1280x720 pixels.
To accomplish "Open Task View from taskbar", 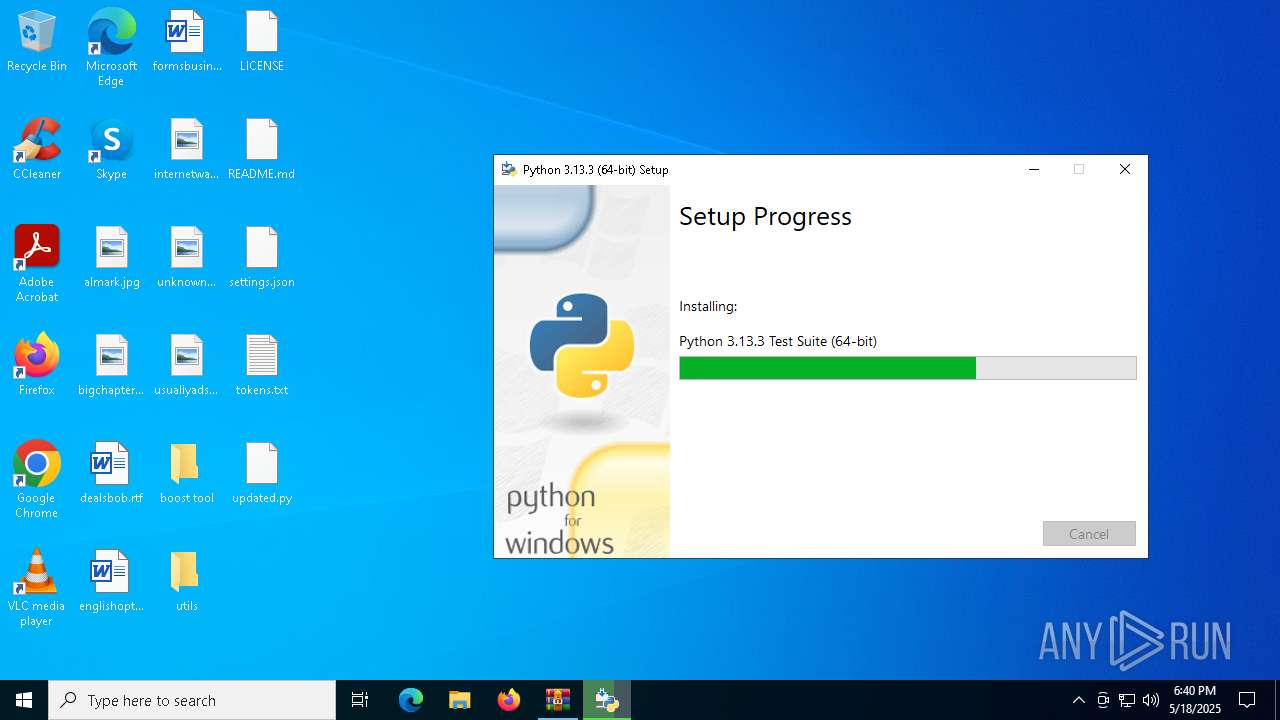I will 360,700.
